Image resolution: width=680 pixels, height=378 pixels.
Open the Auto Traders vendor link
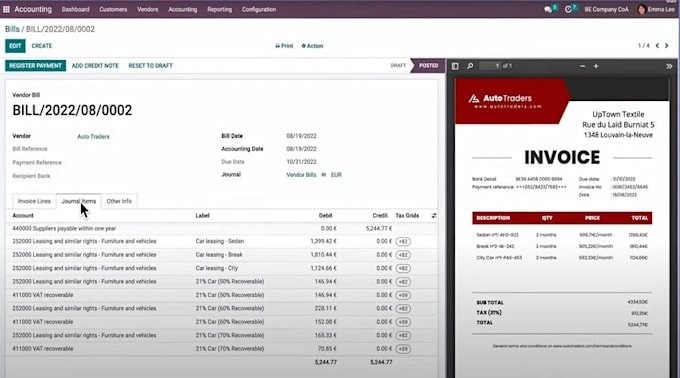click(93, 137)
